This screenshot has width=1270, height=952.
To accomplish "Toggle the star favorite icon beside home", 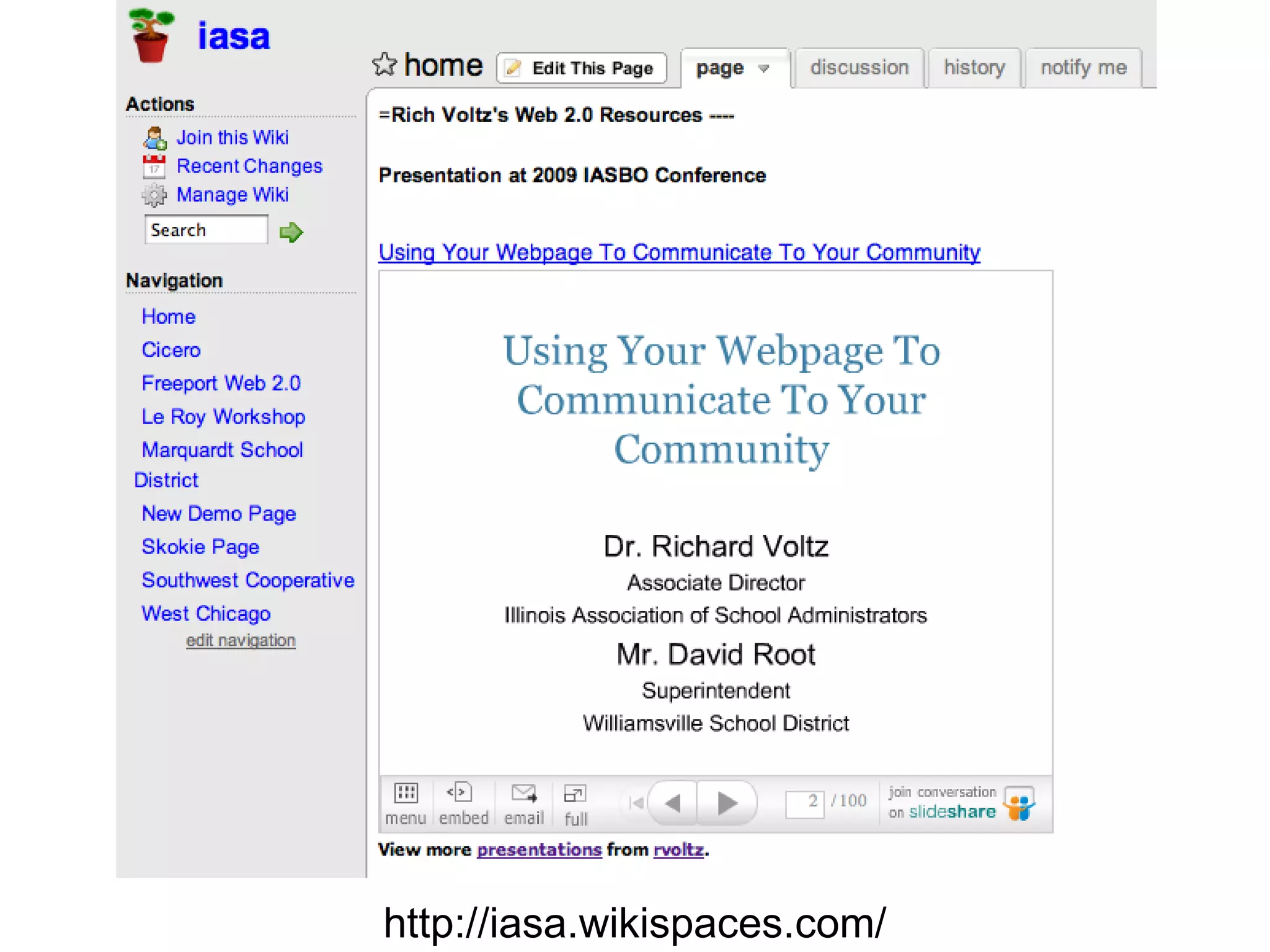I will 384,64.
